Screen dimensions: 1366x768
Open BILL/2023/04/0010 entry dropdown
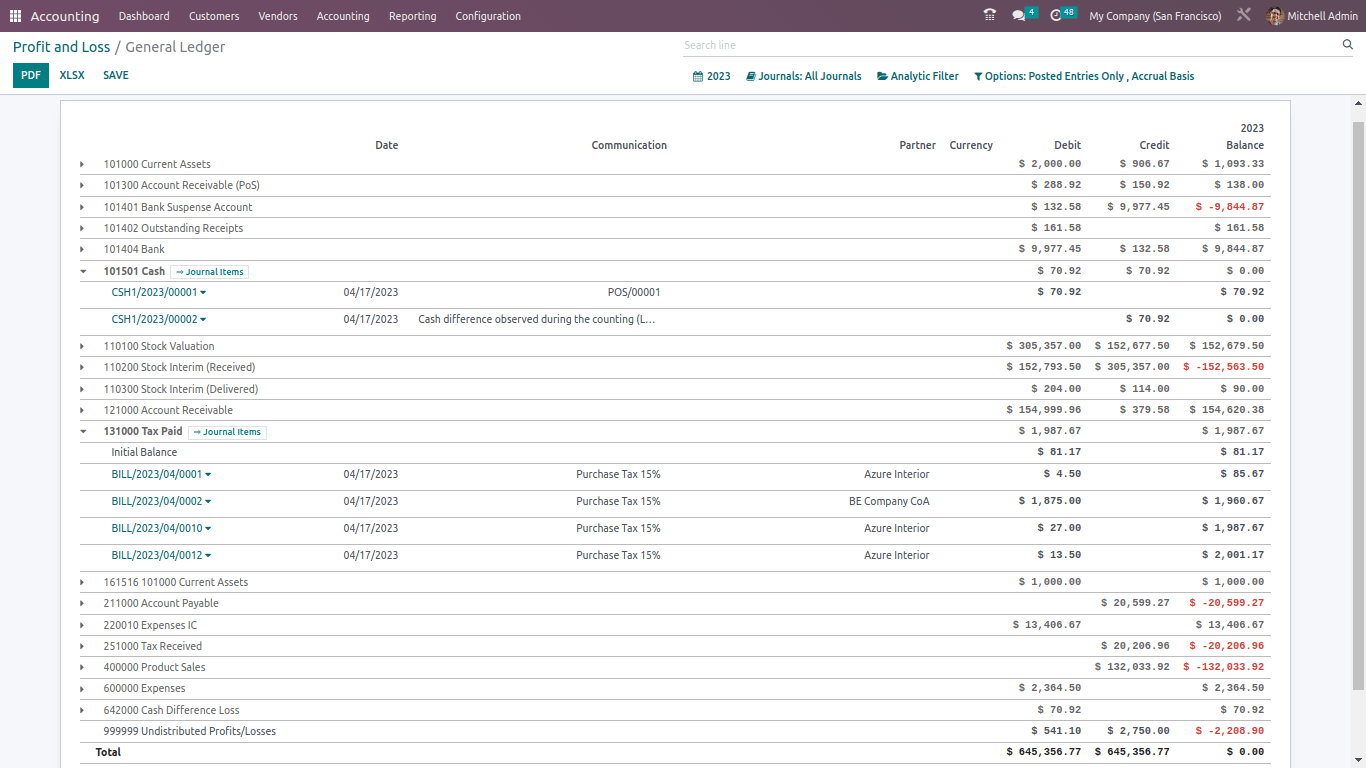click(x=161, y=528)
